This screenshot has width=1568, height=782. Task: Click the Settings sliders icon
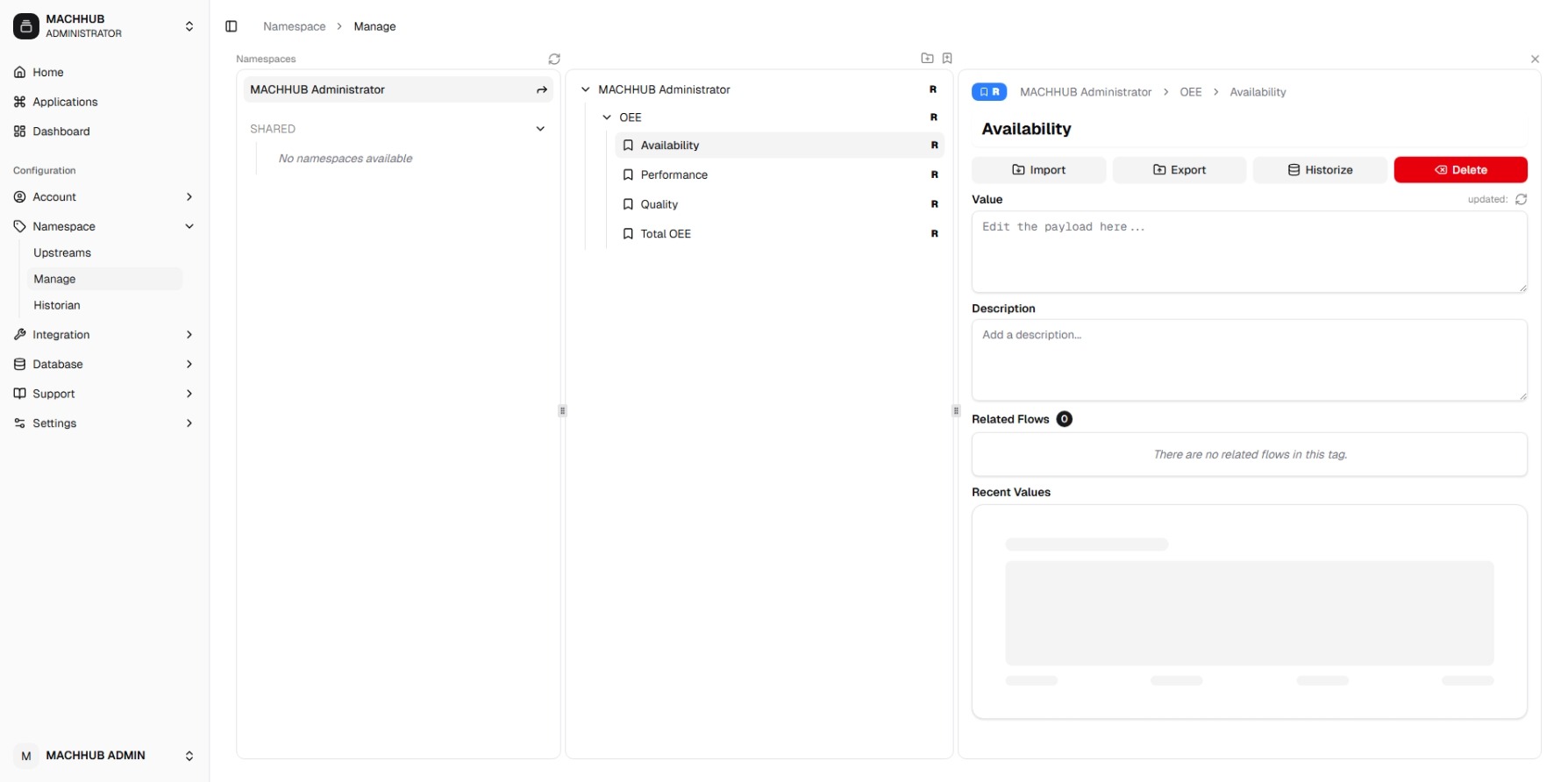19,423
